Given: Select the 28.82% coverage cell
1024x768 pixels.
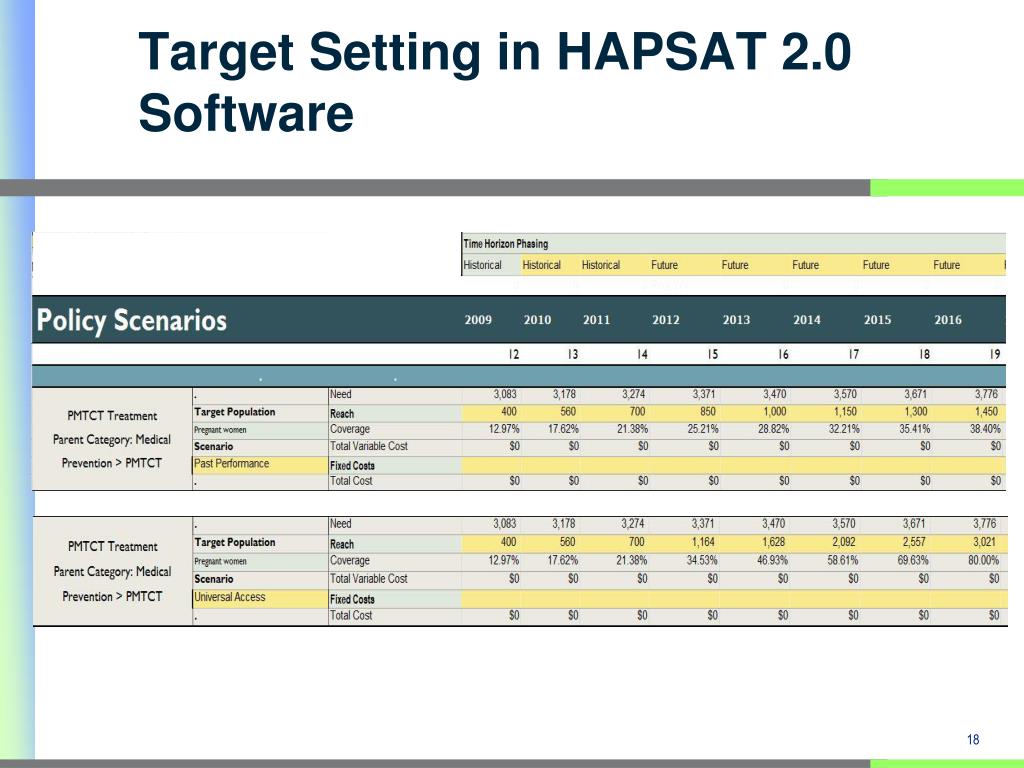Looking at the screenshot, I should click(x=773, y=429).
